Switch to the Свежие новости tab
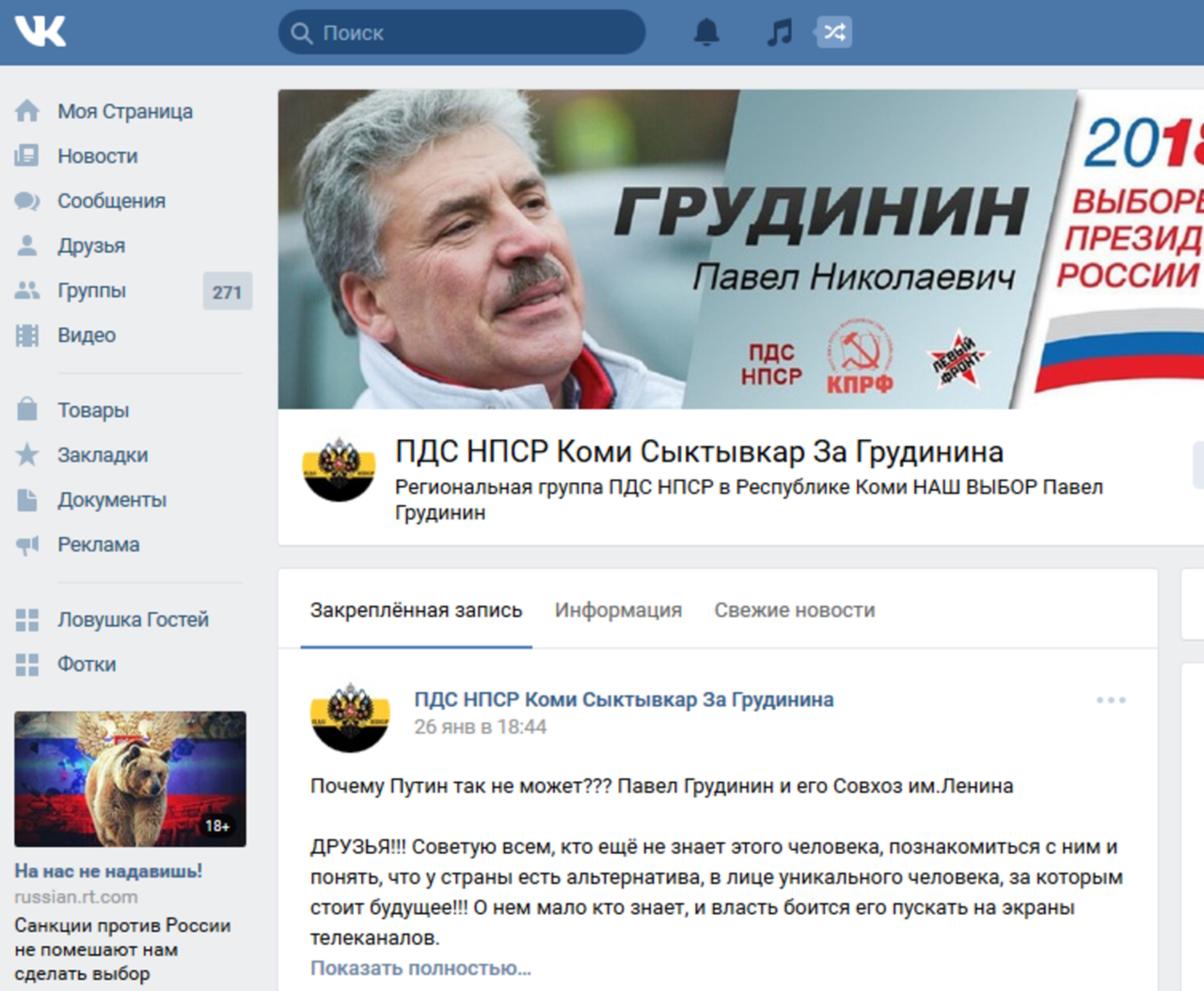Screen dimensions: 1204x991 coord(794,610)
